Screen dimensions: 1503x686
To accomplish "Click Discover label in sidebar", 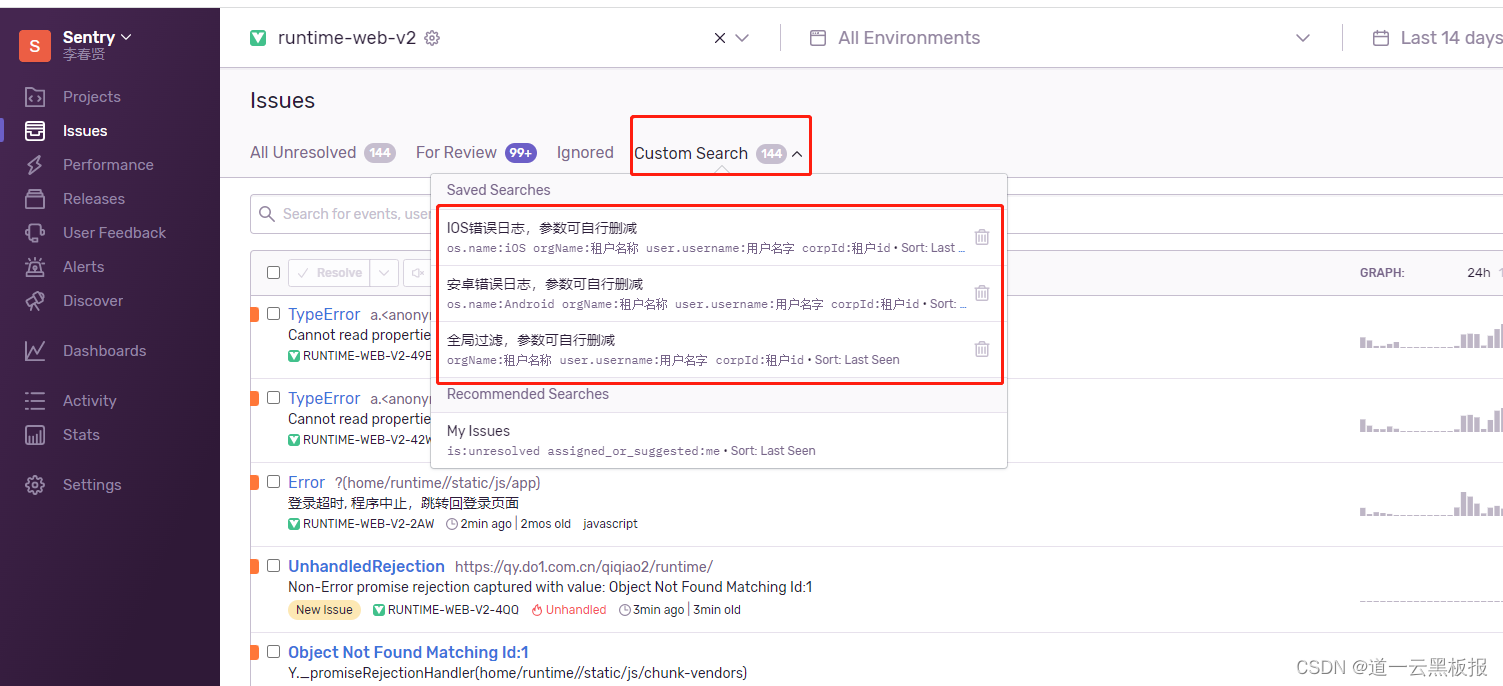I will [x=93, y=301].
